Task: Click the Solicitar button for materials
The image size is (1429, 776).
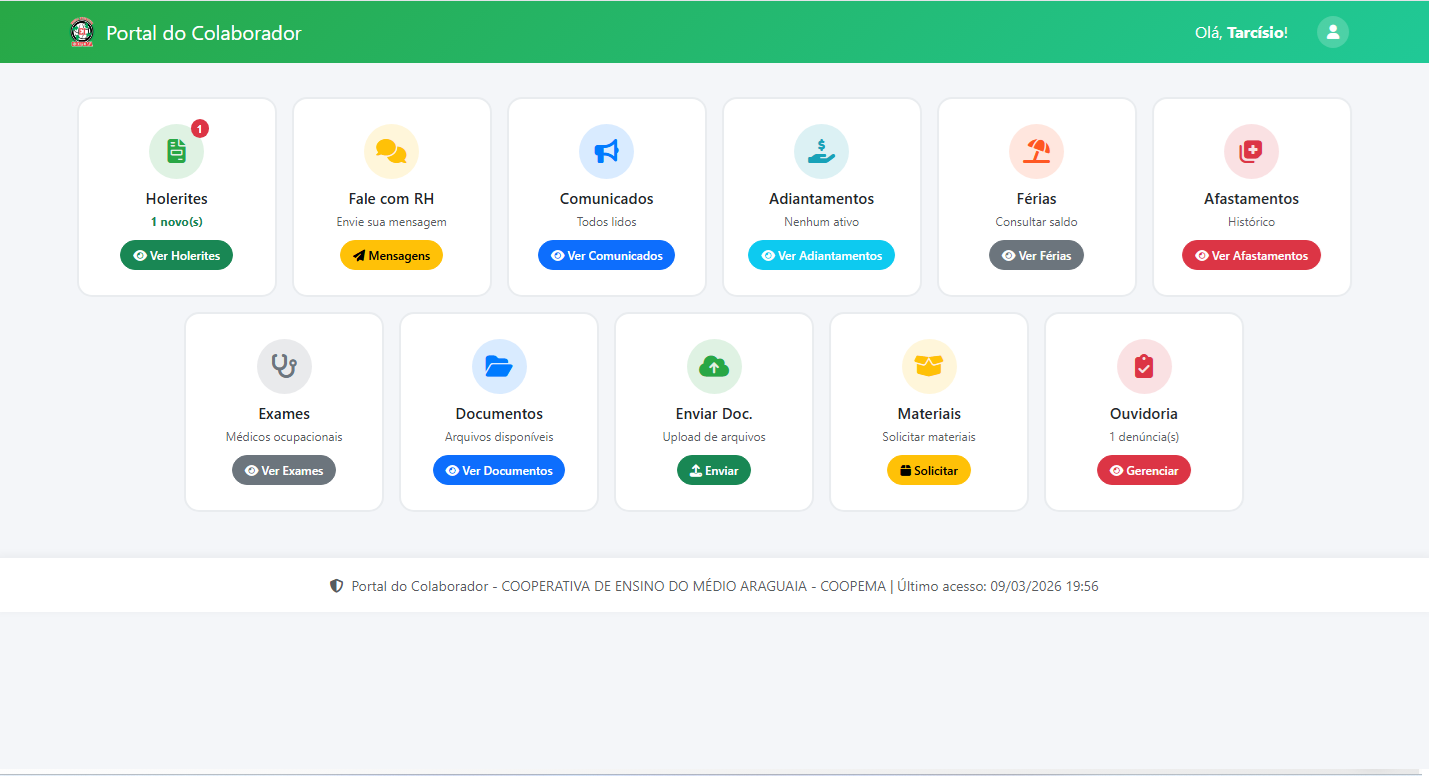Action: (929, 470)
